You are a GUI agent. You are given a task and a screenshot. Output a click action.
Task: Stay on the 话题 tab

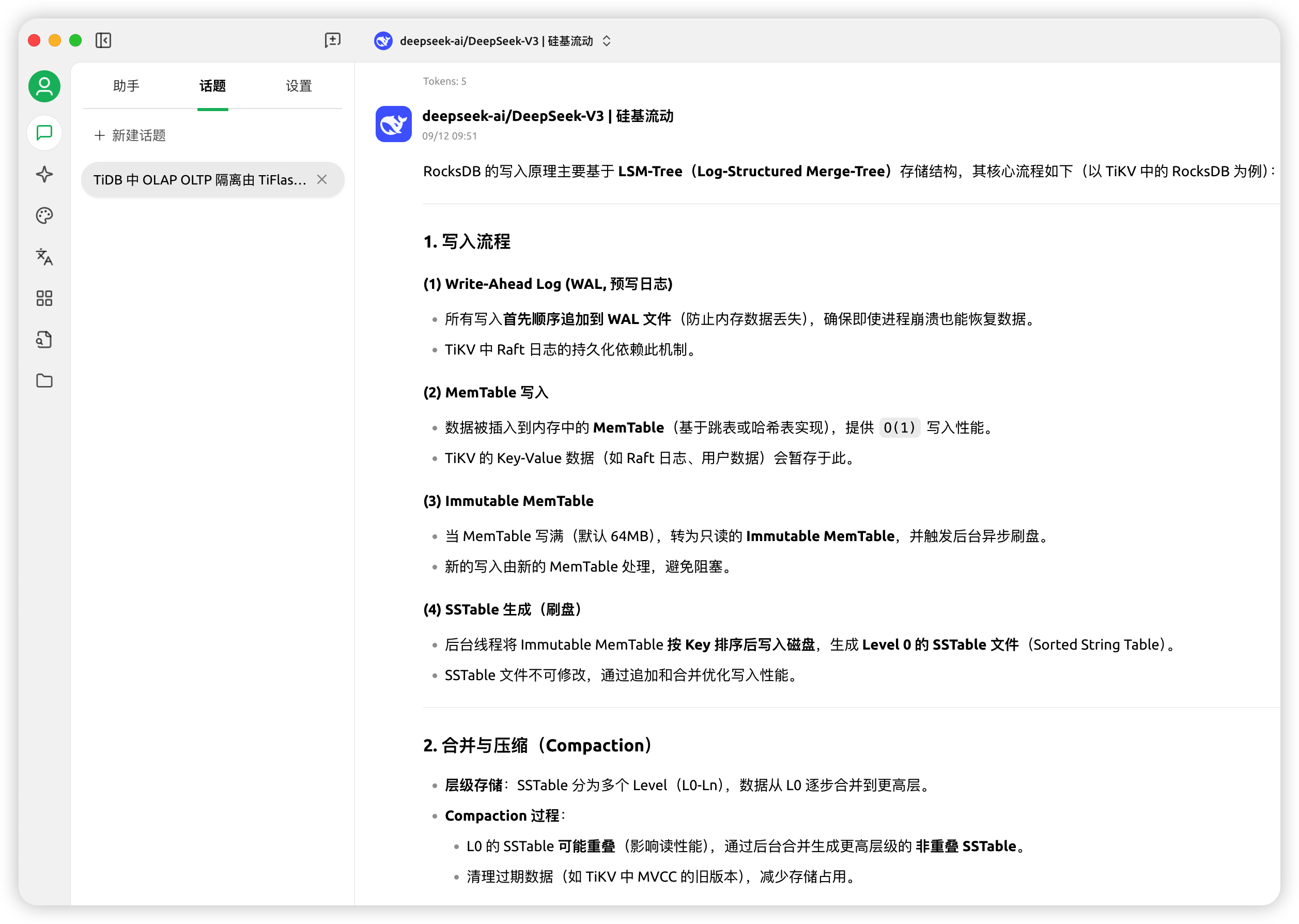(212, 86)
